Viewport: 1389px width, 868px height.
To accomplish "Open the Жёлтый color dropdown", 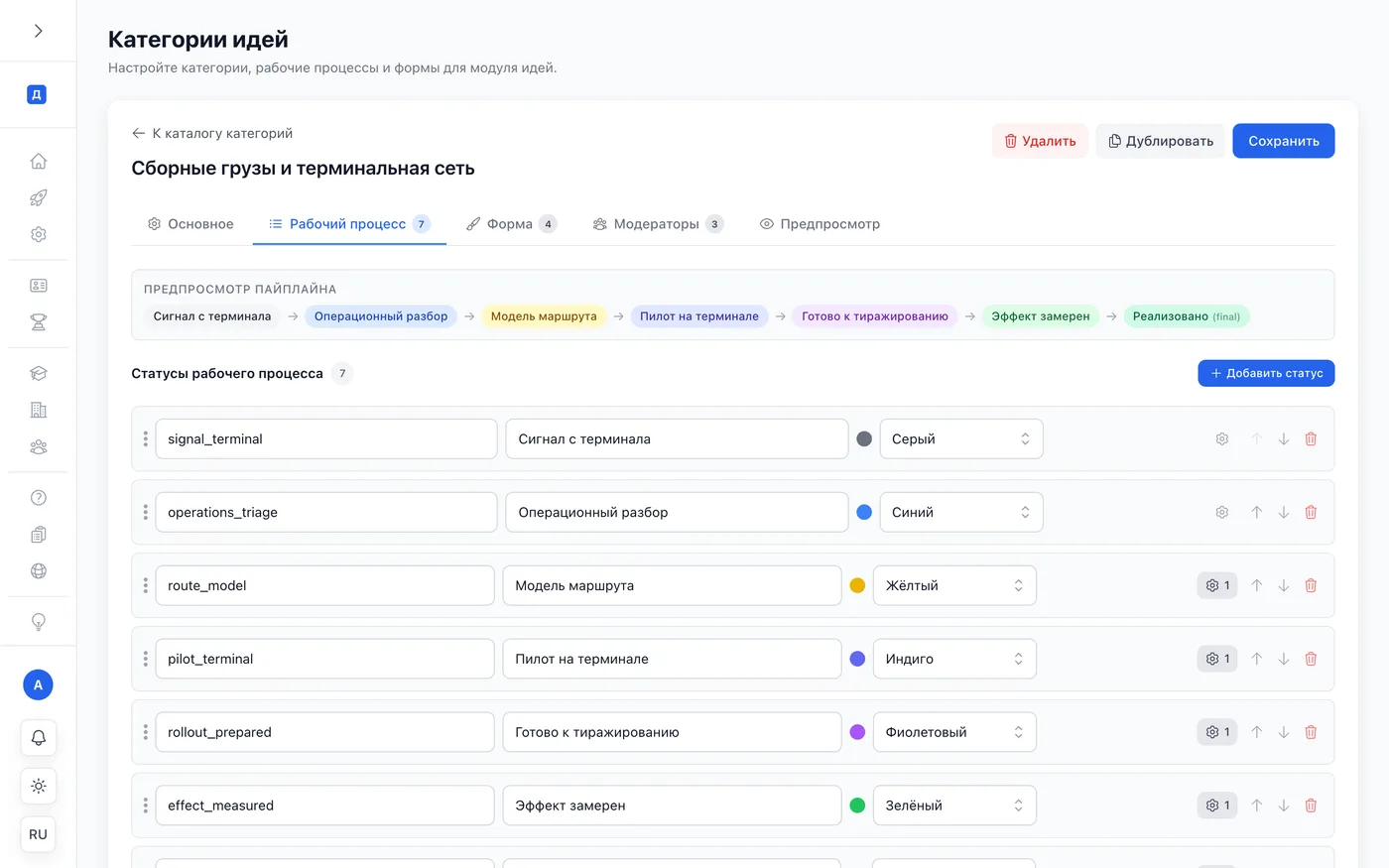I will (954, 585).
